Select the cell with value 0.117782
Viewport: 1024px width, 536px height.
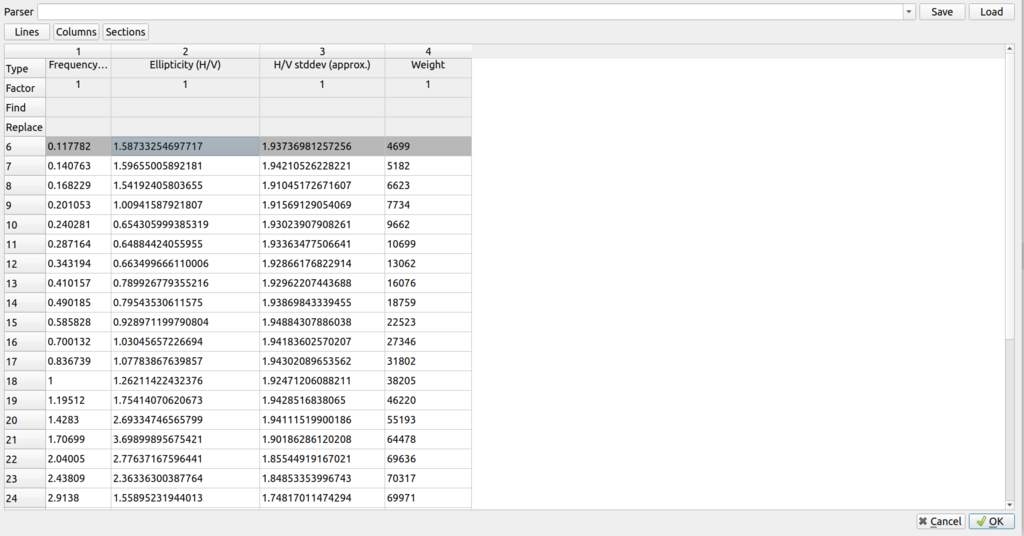[78, 147]
